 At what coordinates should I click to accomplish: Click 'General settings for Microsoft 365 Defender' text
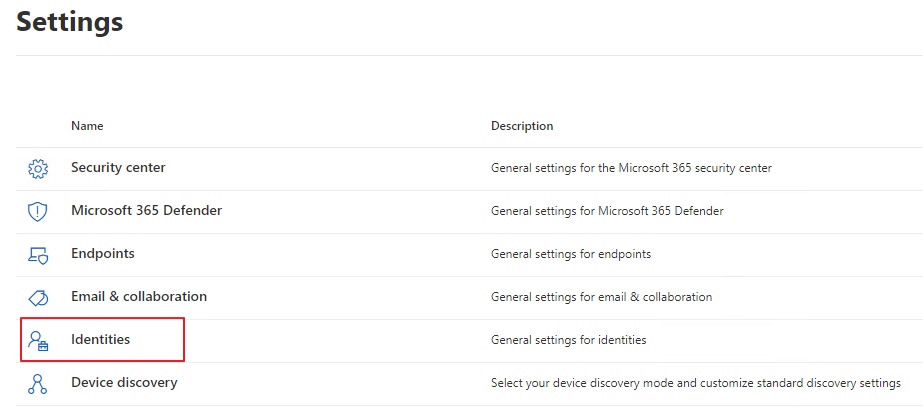coord(607,211)
